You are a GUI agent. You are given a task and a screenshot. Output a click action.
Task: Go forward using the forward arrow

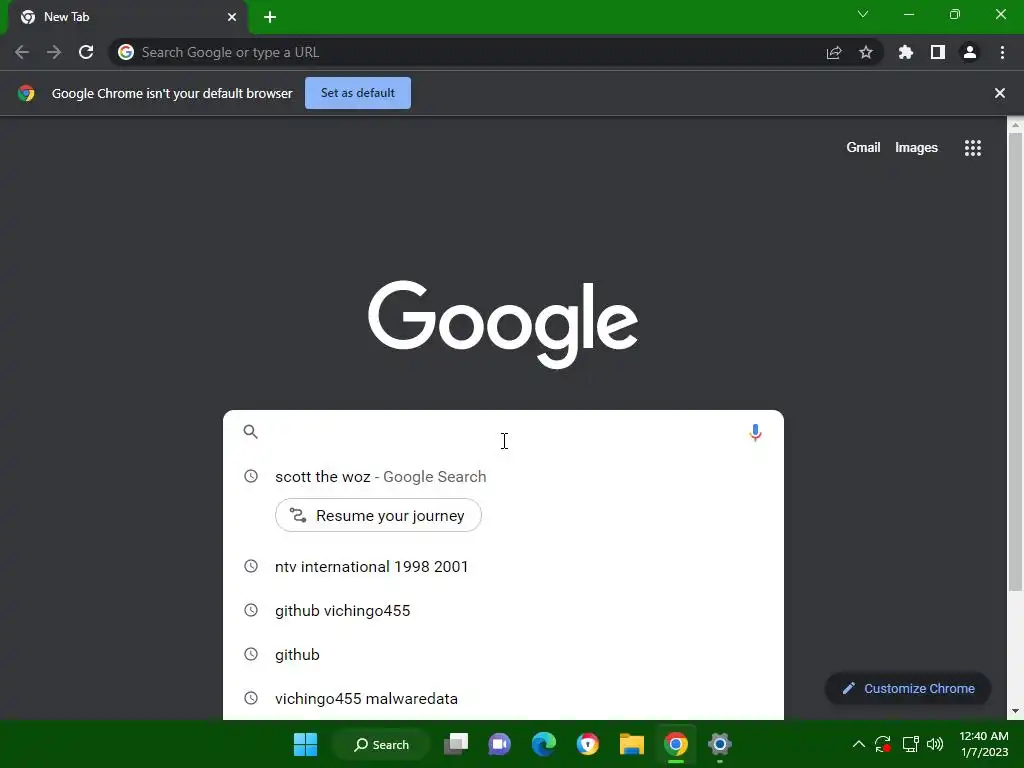[54, 52]
